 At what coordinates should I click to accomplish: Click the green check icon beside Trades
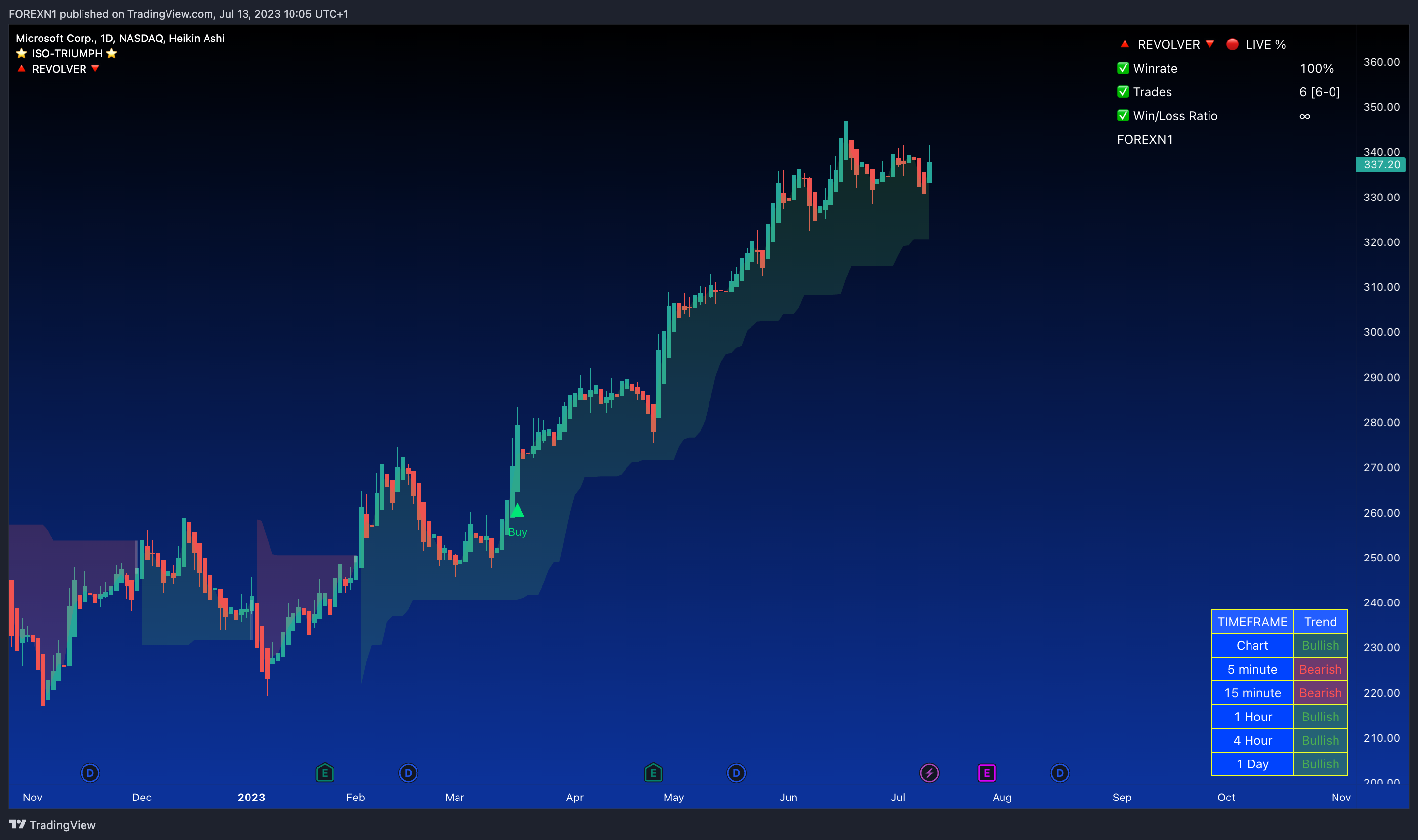point(1123,92)
